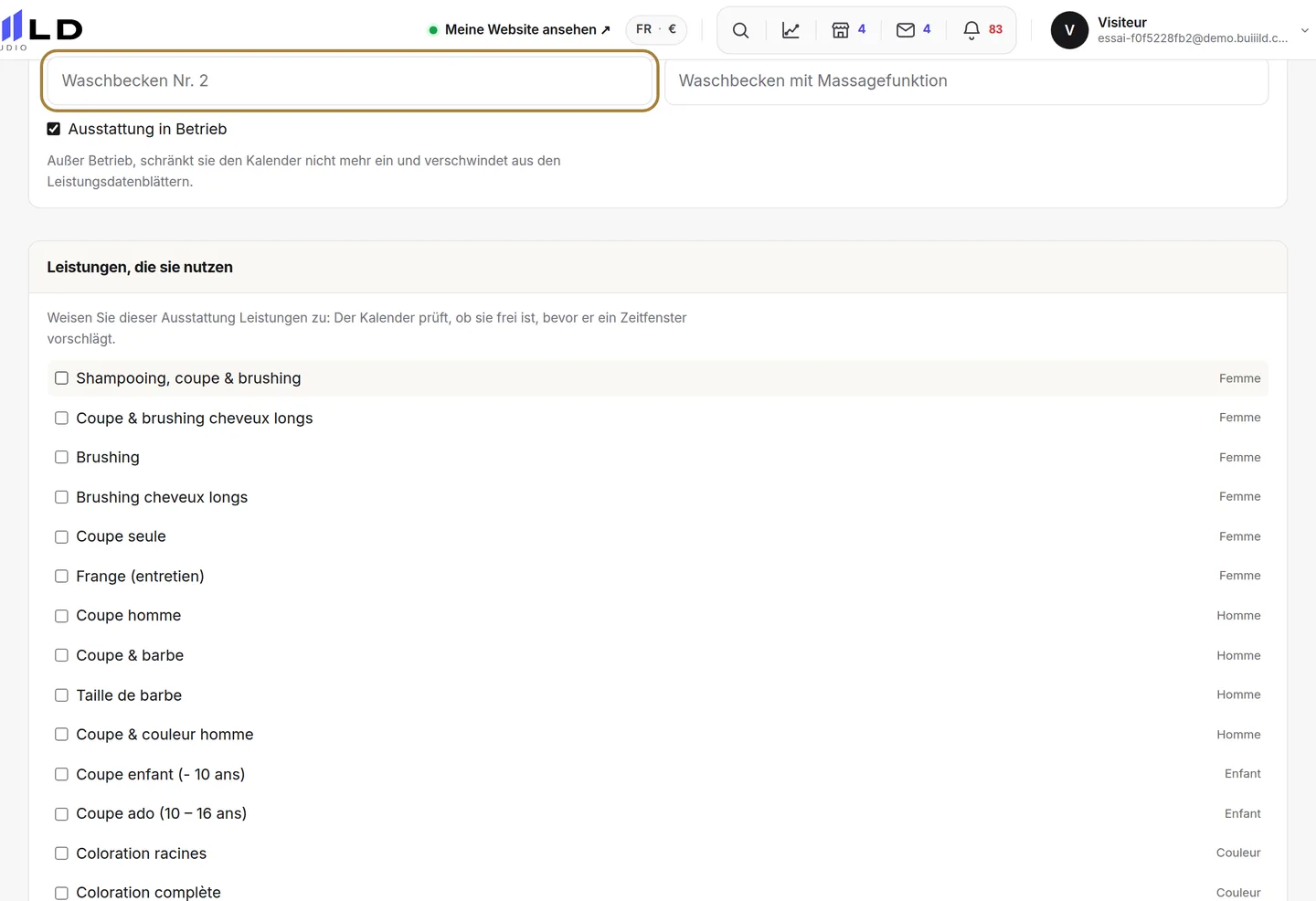Check Coloration complète service
This screenshot has width=1316, height=901.
pyautogui.click(x=61, y=893)
